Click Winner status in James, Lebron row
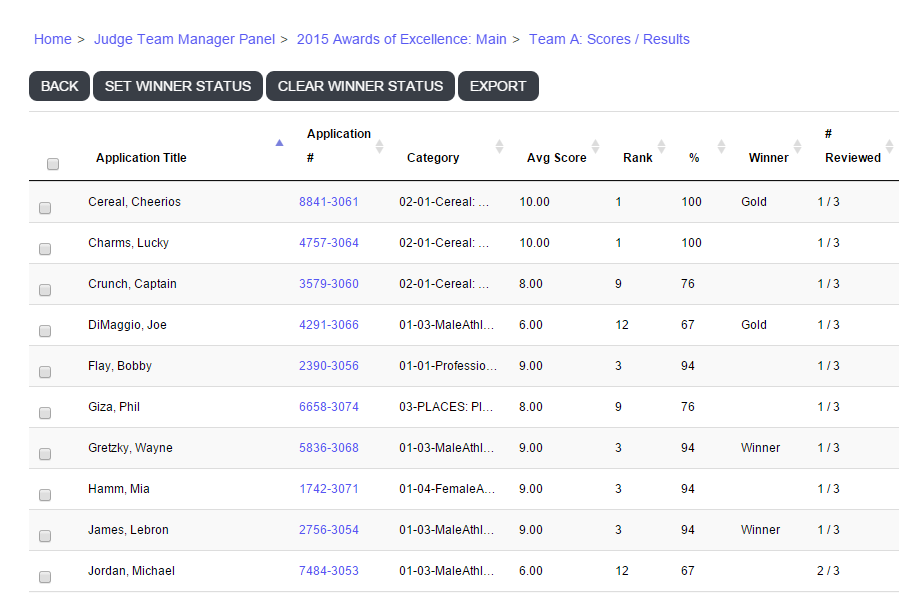 760,530
